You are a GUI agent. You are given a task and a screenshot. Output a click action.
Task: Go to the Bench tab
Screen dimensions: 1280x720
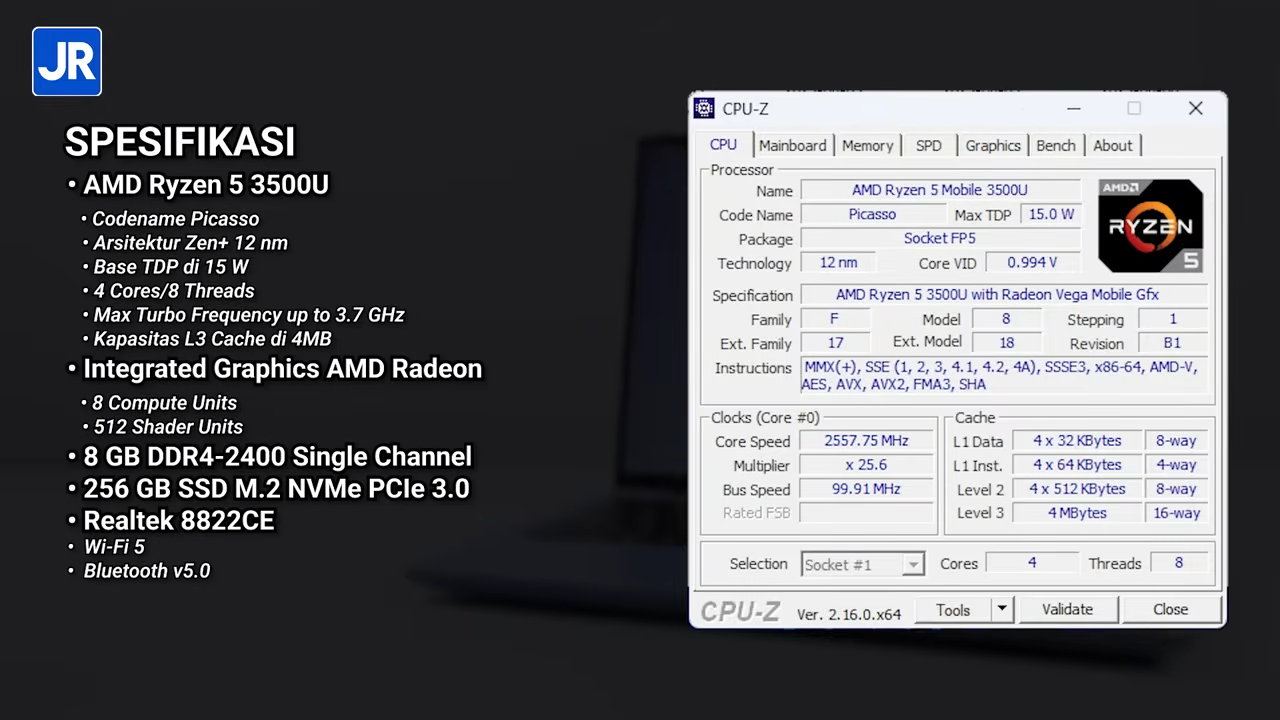click(x=1055, y=145)
